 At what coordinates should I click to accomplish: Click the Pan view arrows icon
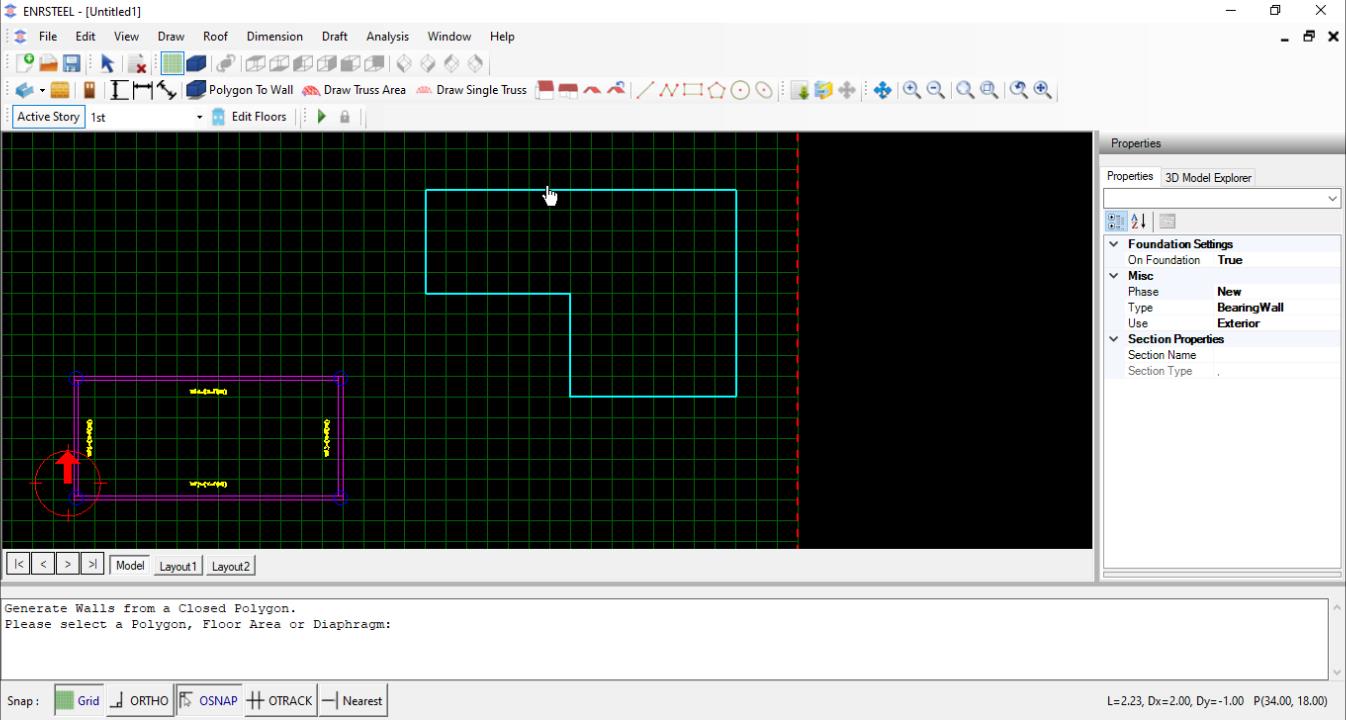tap(882, 90)
